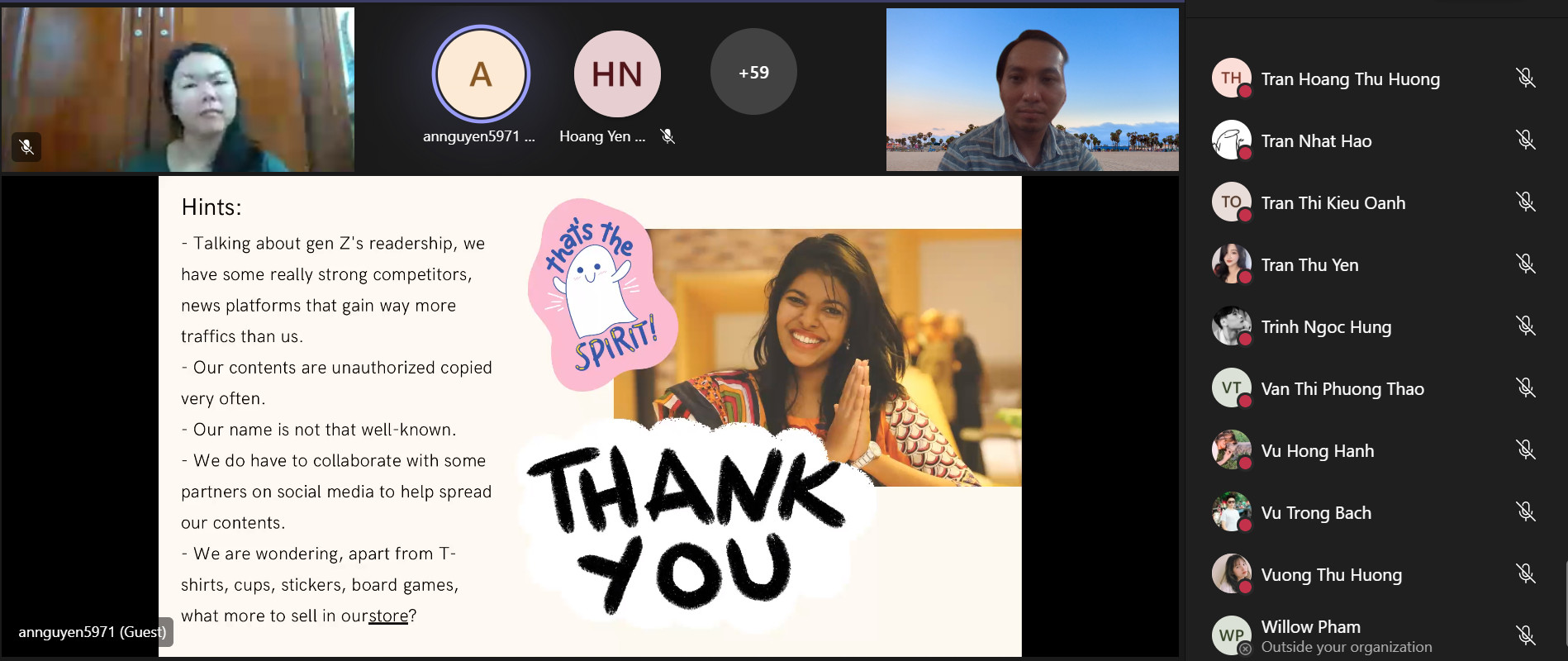Viewport: 1568px width, 661px height.
Task: Select participant name Willow Pham
Action: (1310, 627)
